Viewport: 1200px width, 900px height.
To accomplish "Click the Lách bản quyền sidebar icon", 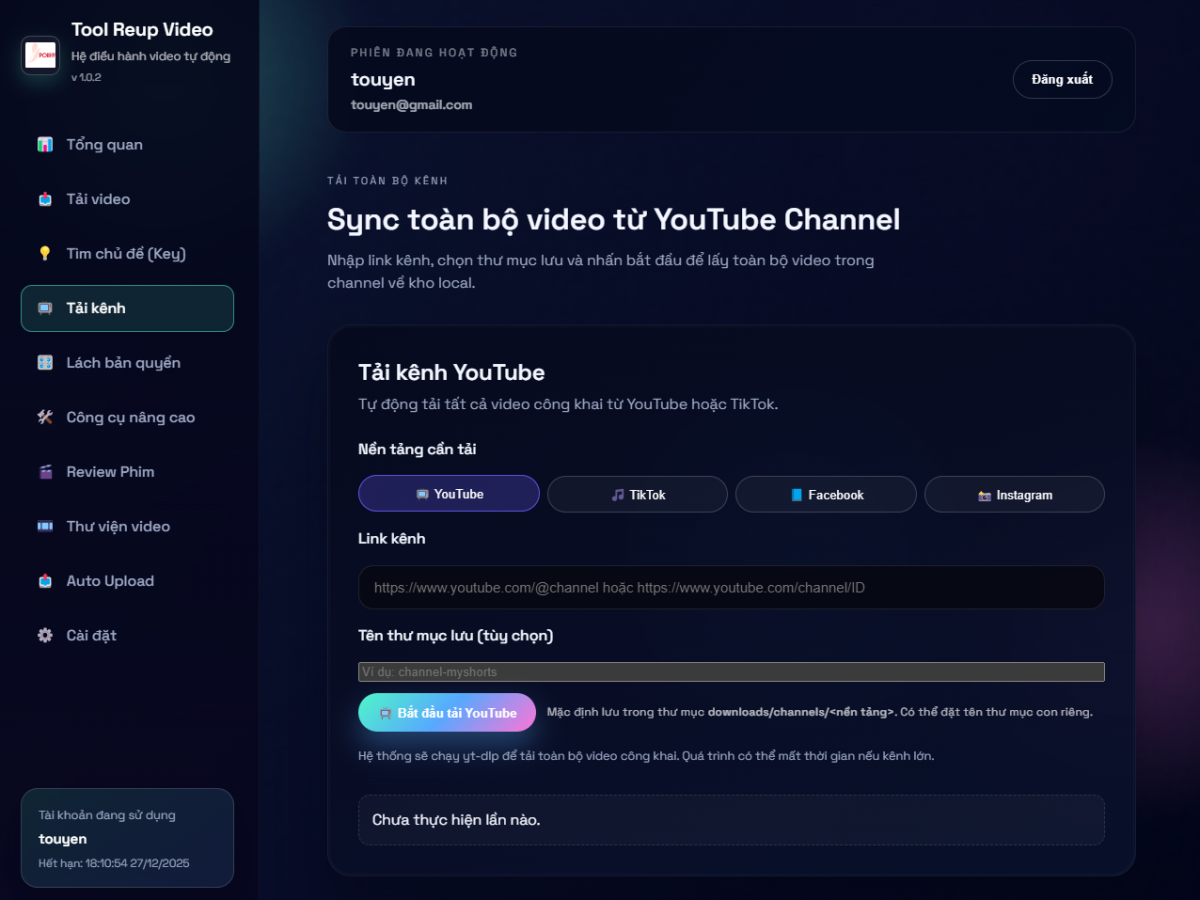I will (45, 363).
